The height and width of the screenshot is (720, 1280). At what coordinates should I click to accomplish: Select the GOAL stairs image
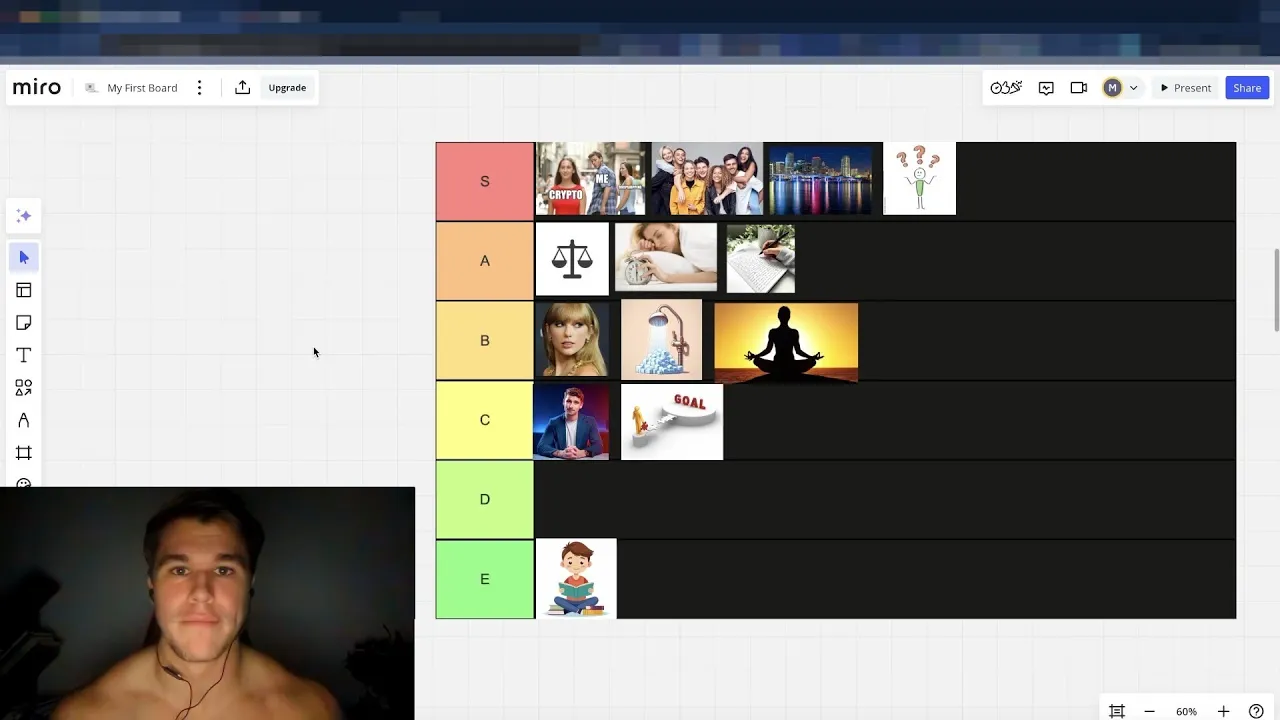point(672,422)
